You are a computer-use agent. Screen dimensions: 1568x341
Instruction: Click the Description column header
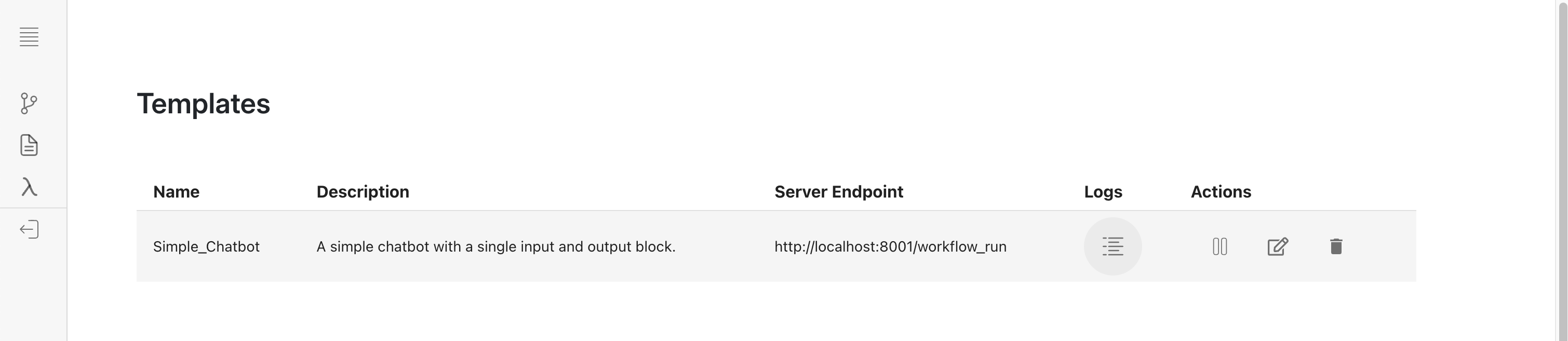click(x=362, y=192)
